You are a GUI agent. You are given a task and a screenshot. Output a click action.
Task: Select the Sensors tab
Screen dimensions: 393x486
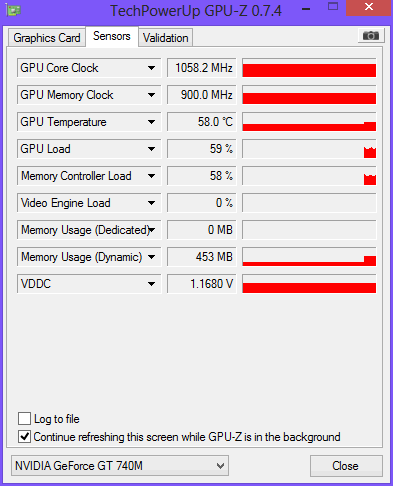(112, 36)
